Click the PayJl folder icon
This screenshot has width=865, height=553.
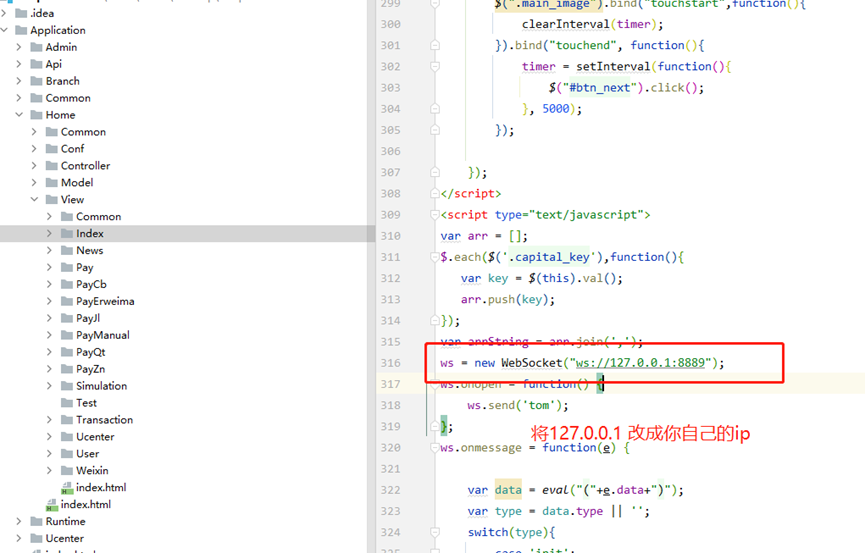coord(67,318)
